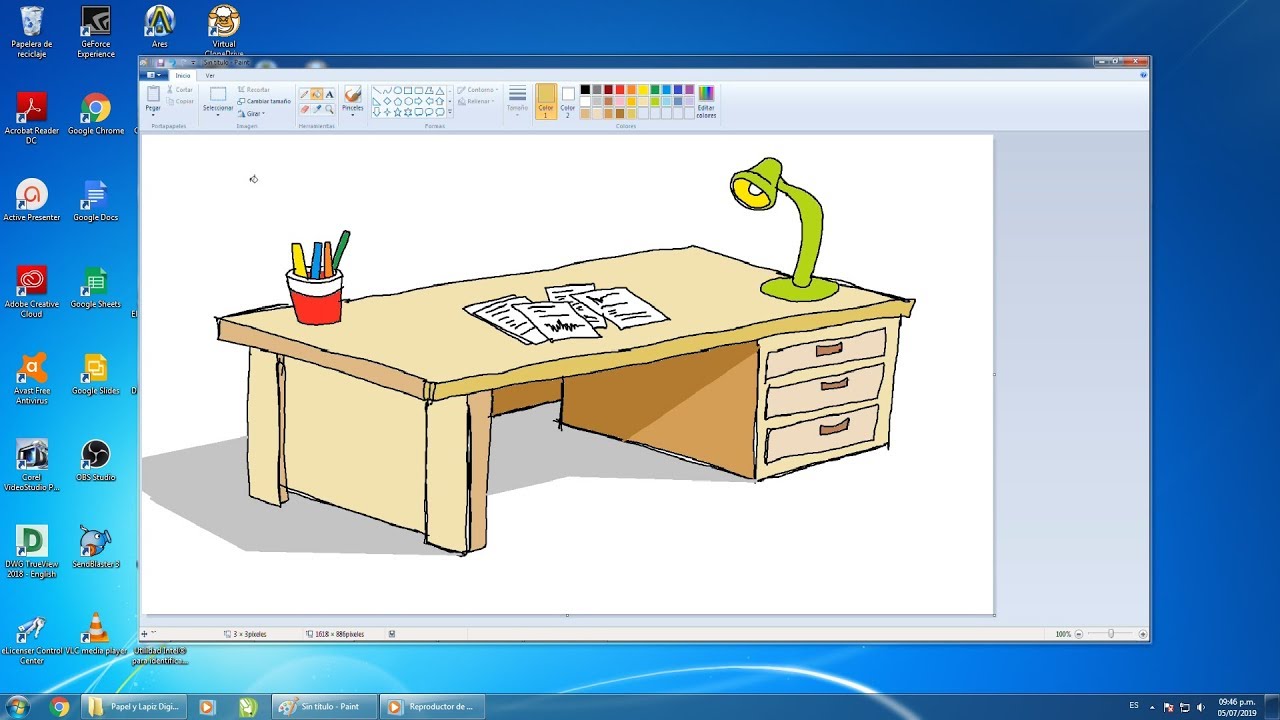Open Editar colores rainbow icon
Image resolution: width=1280 pixels, height=720 pixels.
tap(706, 93)
